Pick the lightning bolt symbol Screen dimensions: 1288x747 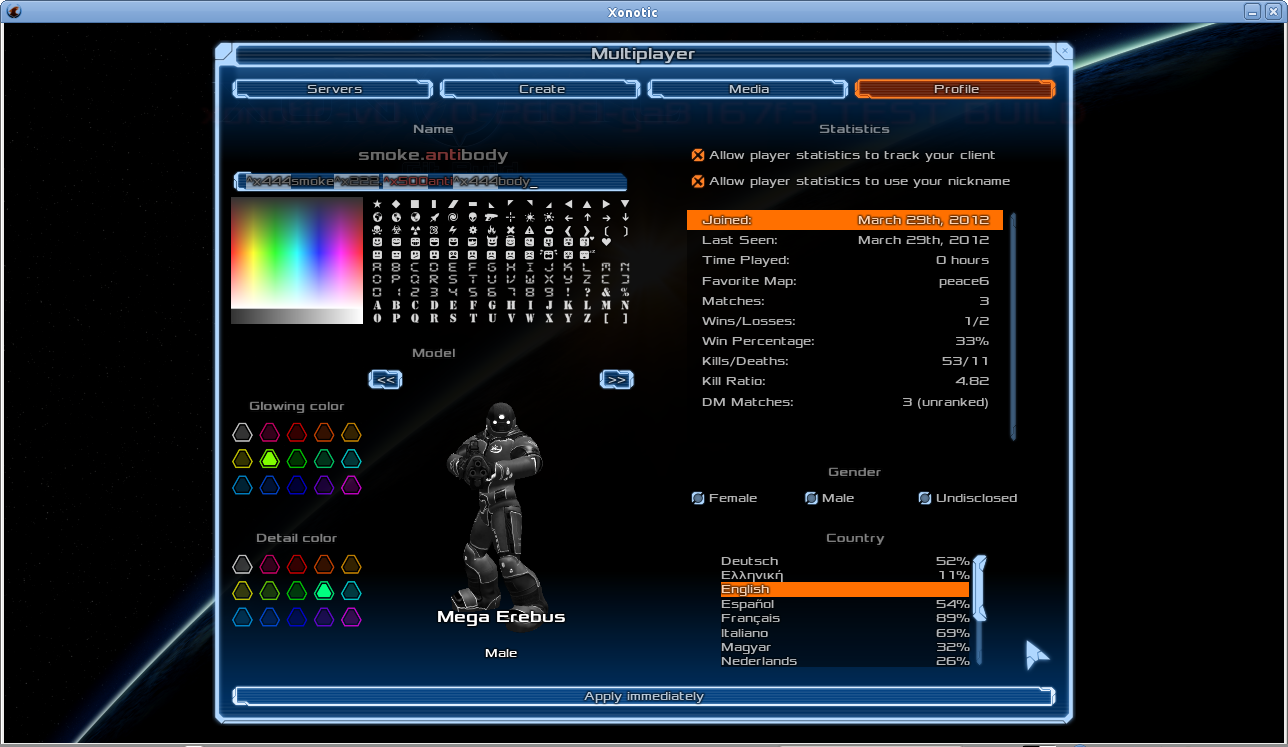[453, 230]
